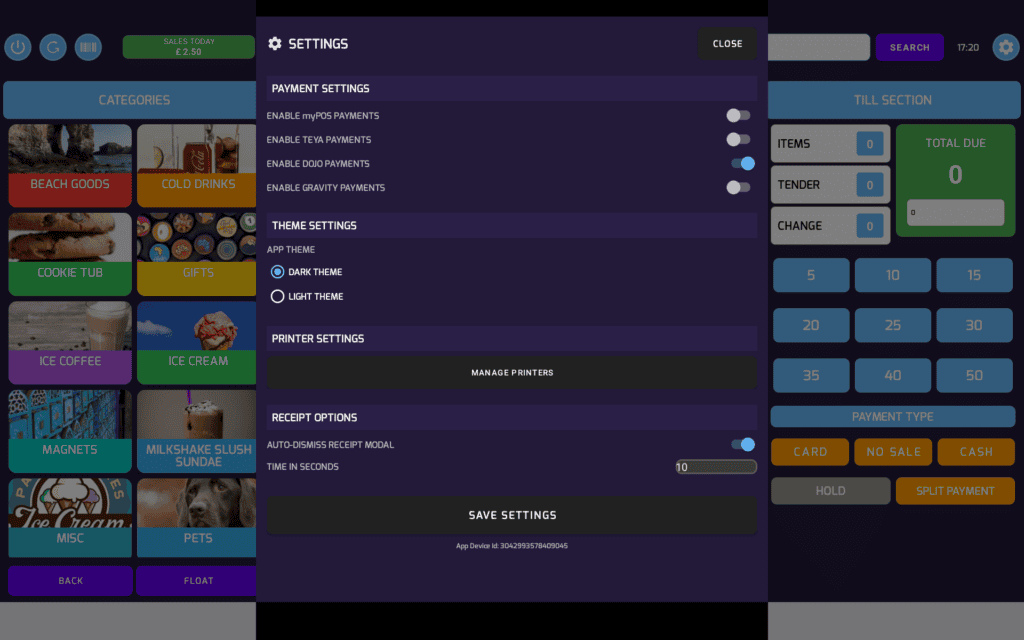
Task: Select the Dark Theme radio button
Action: pyautogui.click(x=278, y=272)
